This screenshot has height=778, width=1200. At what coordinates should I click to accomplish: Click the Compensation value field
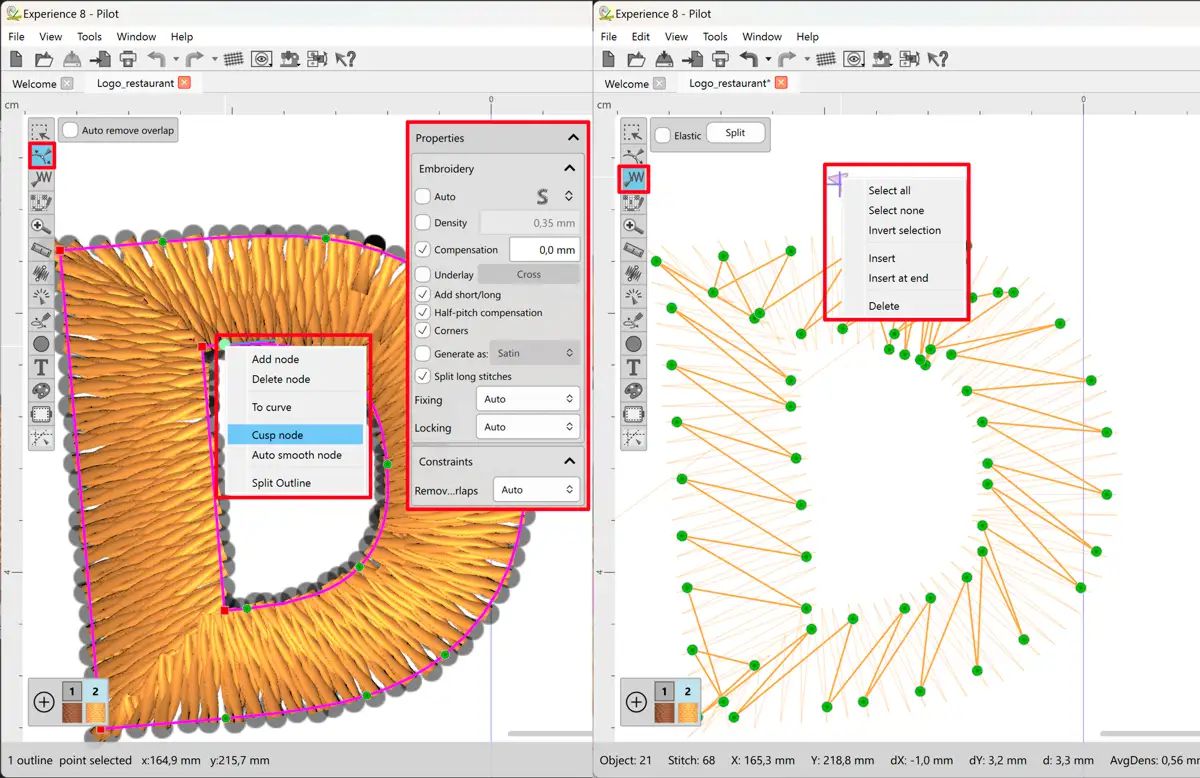click(544, 250)
